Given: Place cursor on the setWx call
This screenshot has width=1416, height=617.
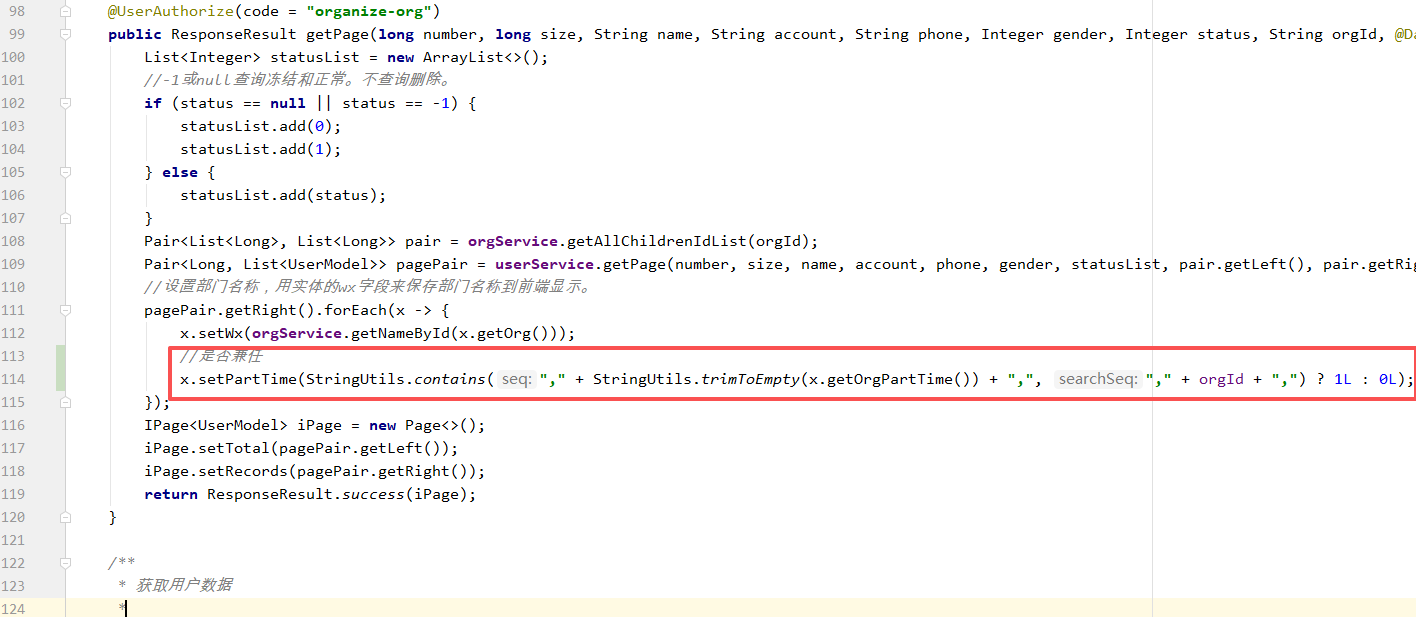Looking at the screenshot, I should [213, 333].
